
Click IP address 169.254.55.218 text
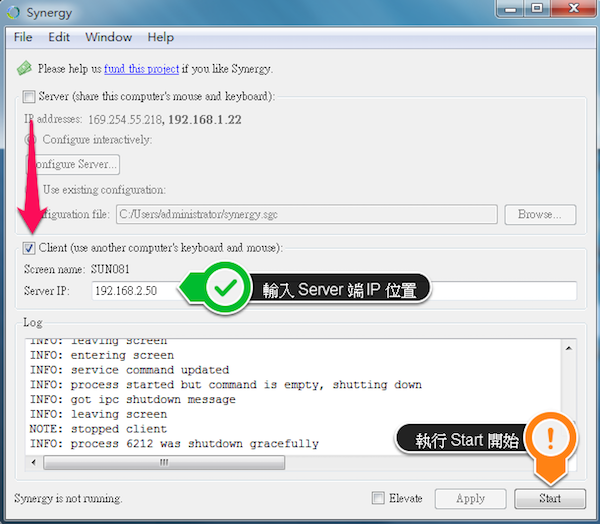(x=125, y=120)
